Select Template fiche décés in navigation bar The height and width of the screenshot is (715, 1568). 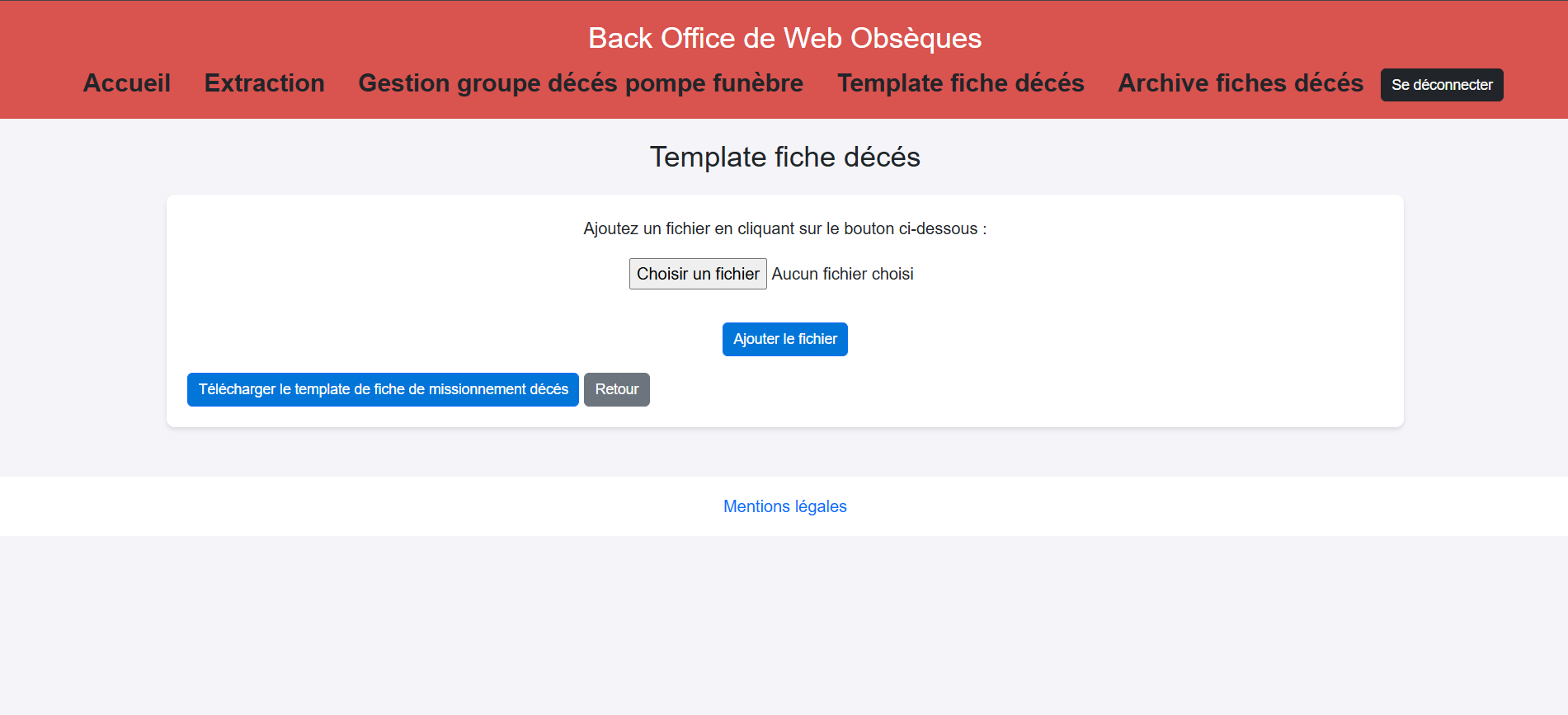[960, 83]
